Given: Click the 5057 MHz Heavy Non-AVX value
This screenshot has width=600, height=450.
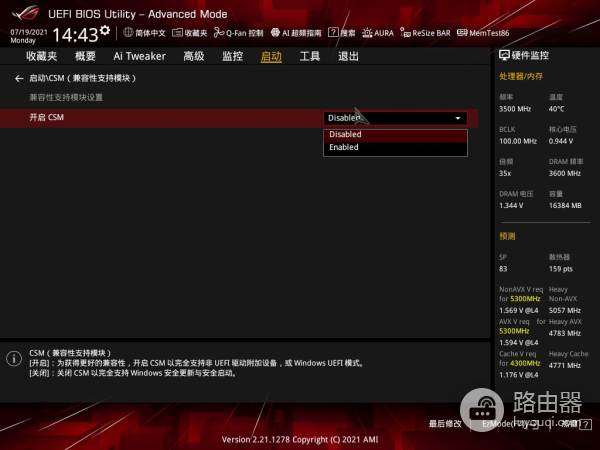Looking at the screenshot, I should click(565, 310).
